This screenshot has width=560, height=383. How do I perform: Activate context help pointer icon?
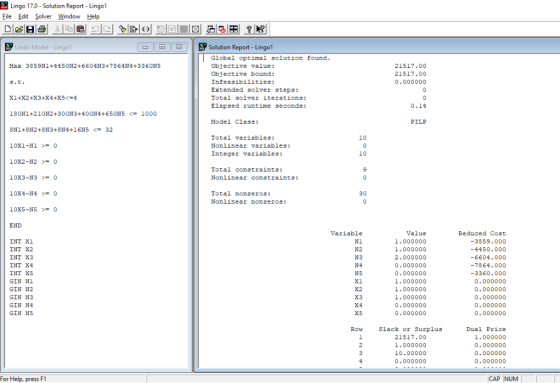click(261, 29)
